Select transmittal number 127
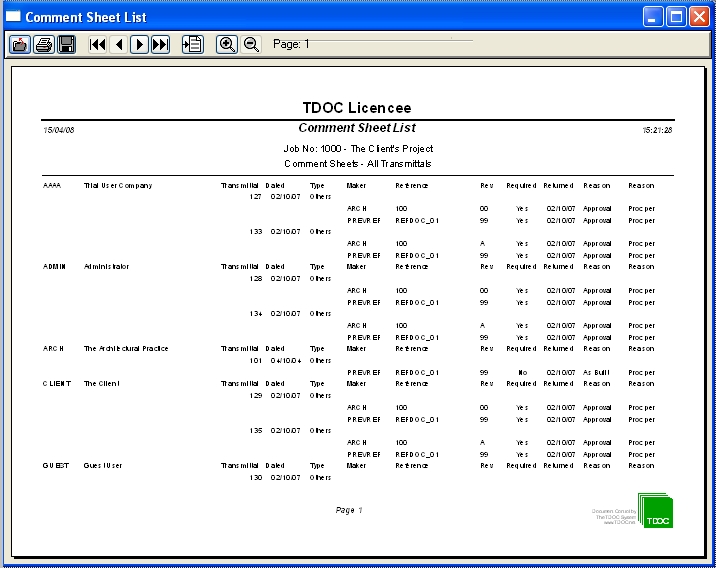 pyautogui.click(x=256, y=196)
